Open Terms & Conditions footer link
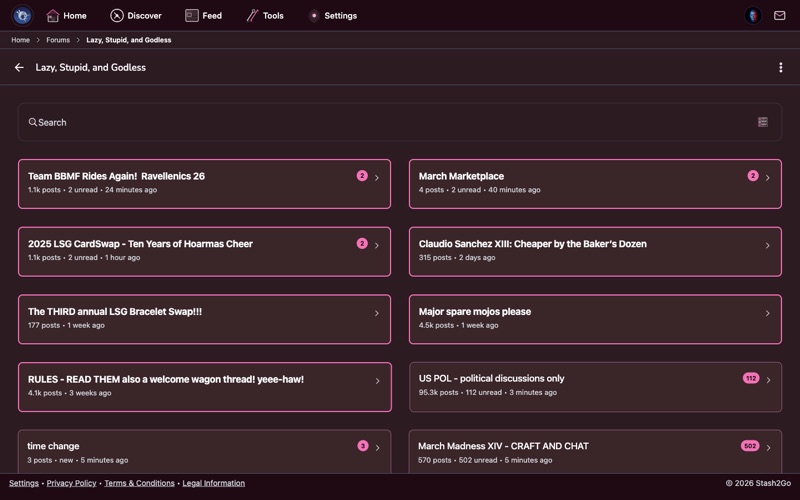 click(139, 483)
